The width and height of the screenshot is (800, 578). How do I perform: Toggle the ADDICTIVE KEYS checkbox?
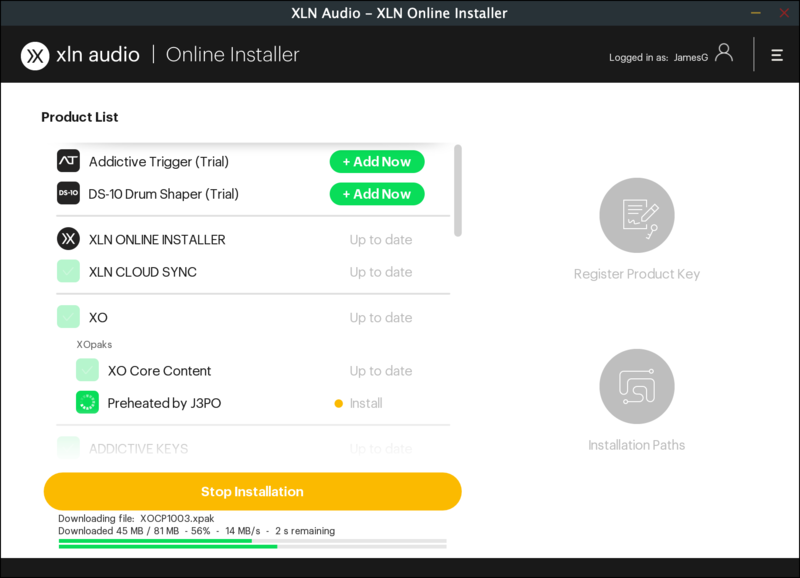tap(68, 448)
